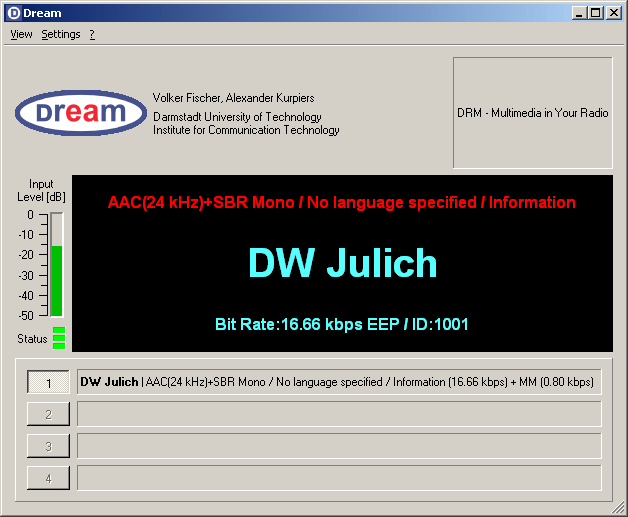Click the Dream logo image
This screenshot has width=628, height=517.
pyautogui.click(x=82, y=113)
